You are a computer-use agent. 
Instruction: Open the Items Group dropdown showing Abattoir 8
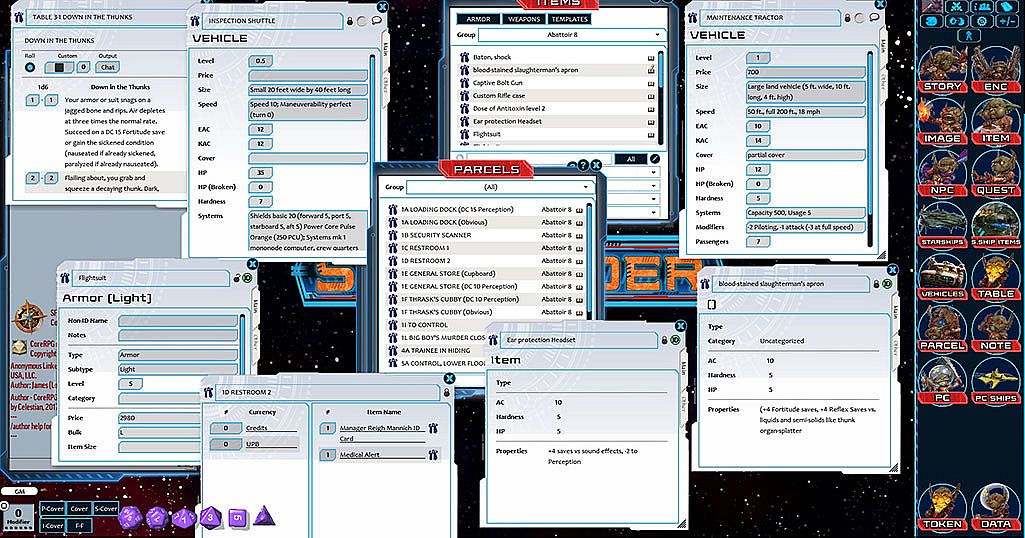point(571,35)
